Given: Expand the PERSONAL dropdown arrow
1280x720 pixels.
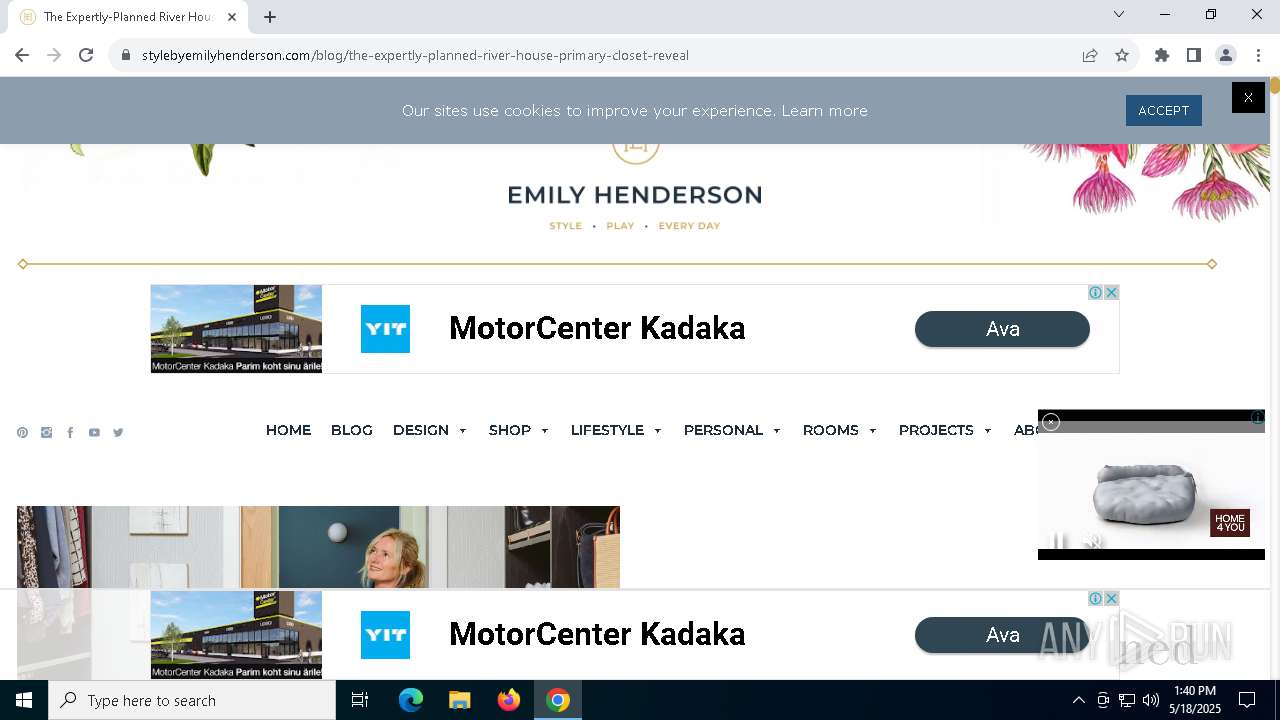Looking at the screenshot, I should click(x=777, y=431).
